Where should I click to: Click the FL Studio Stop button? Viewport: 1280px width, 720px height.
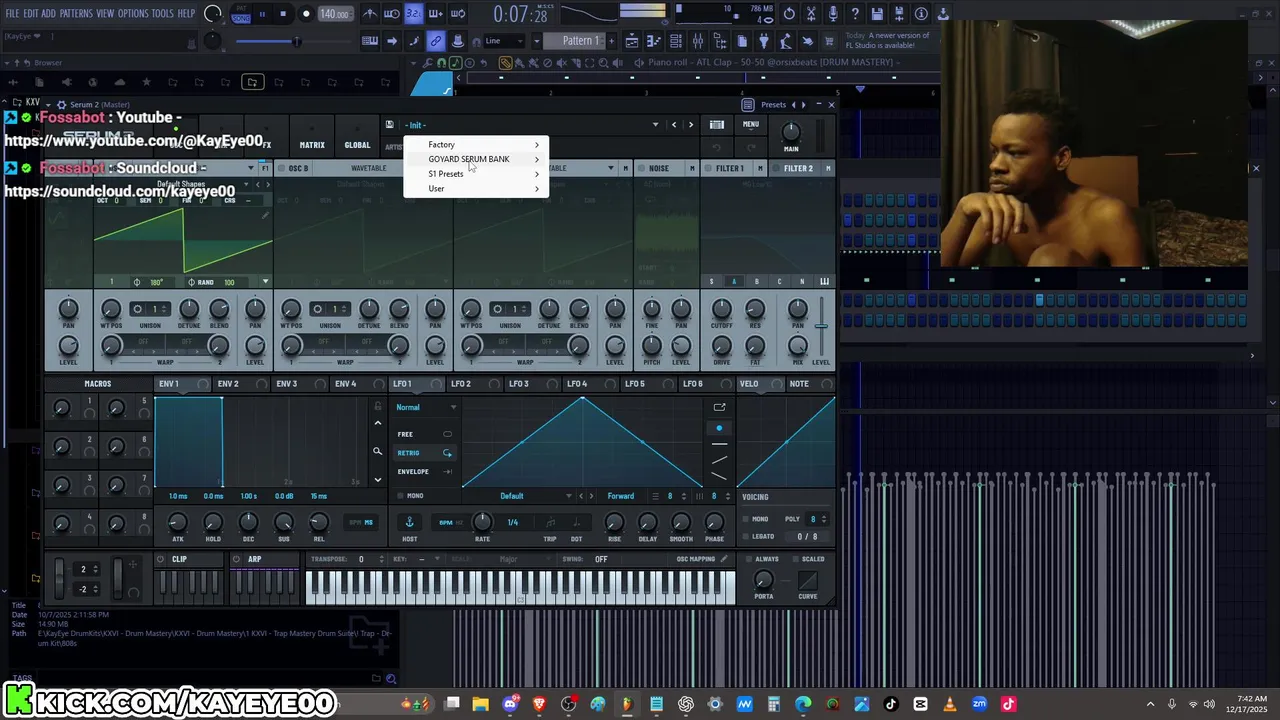[283, 14]
